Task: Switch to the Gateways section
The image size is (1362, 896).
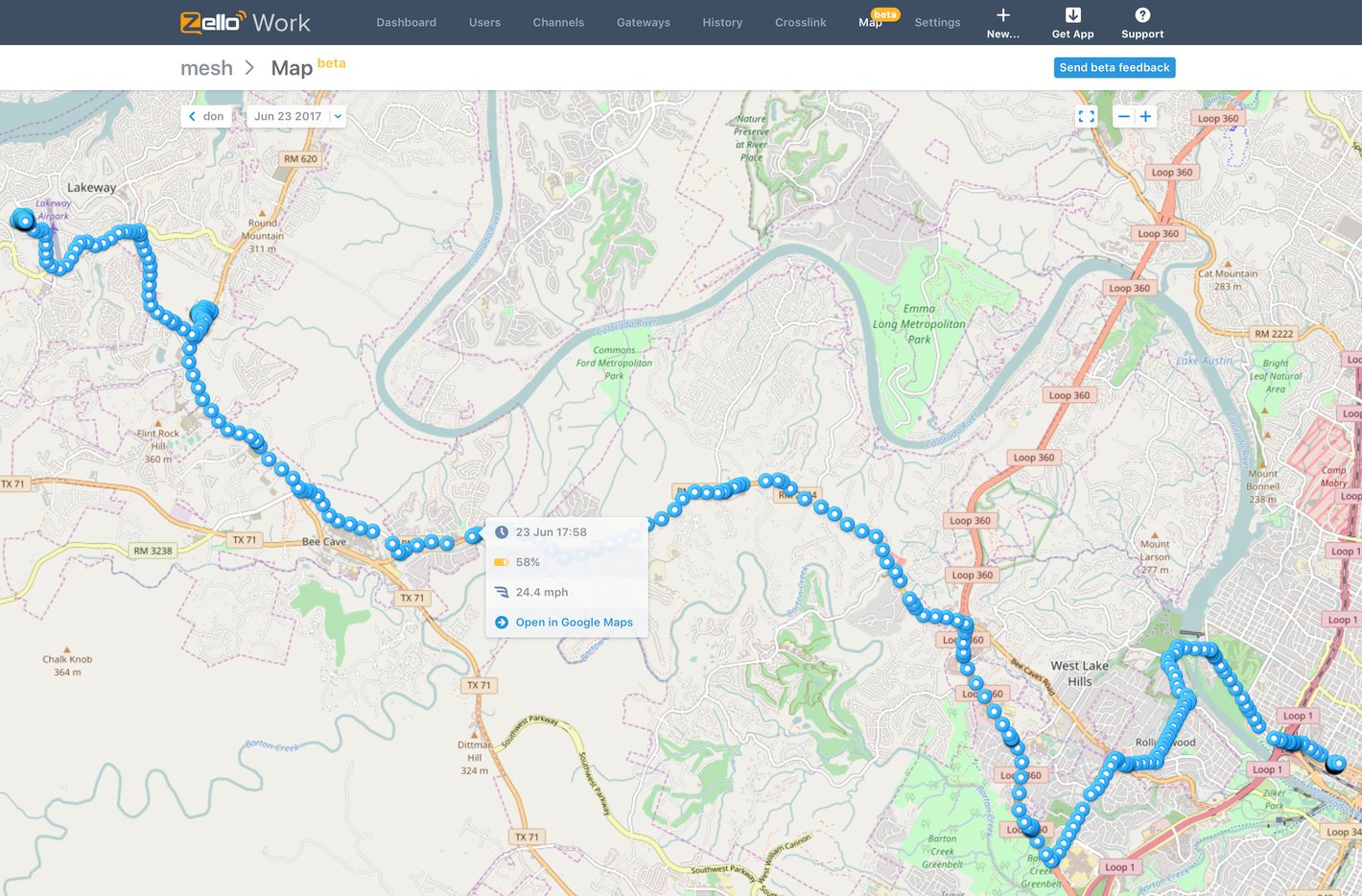Action: click(x=643, y=22)
